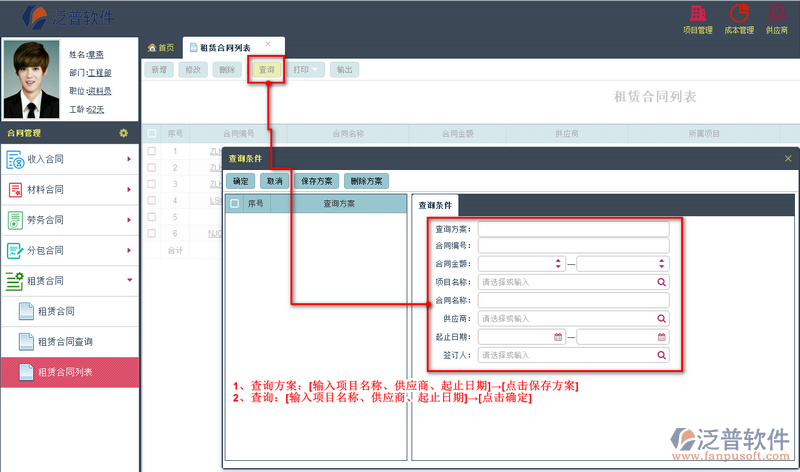The height and width of the screenshot is (472, 800).
Task: Check the checkbox for row 1
Action: coord(152,151)
